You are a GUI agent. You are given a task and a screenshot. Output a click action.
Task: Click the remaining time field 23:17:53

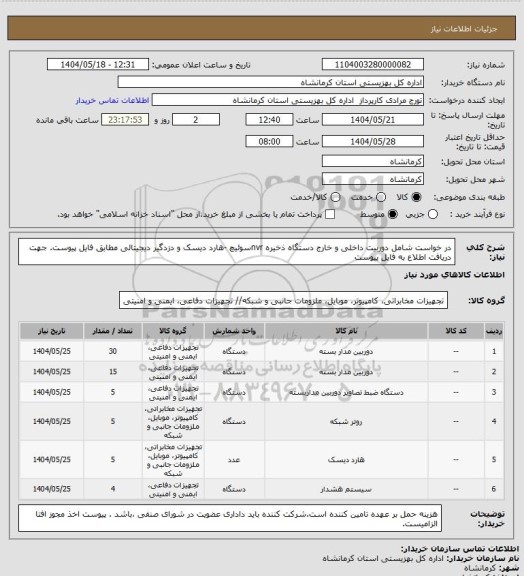pyautogui.click(x=125, y=120)
